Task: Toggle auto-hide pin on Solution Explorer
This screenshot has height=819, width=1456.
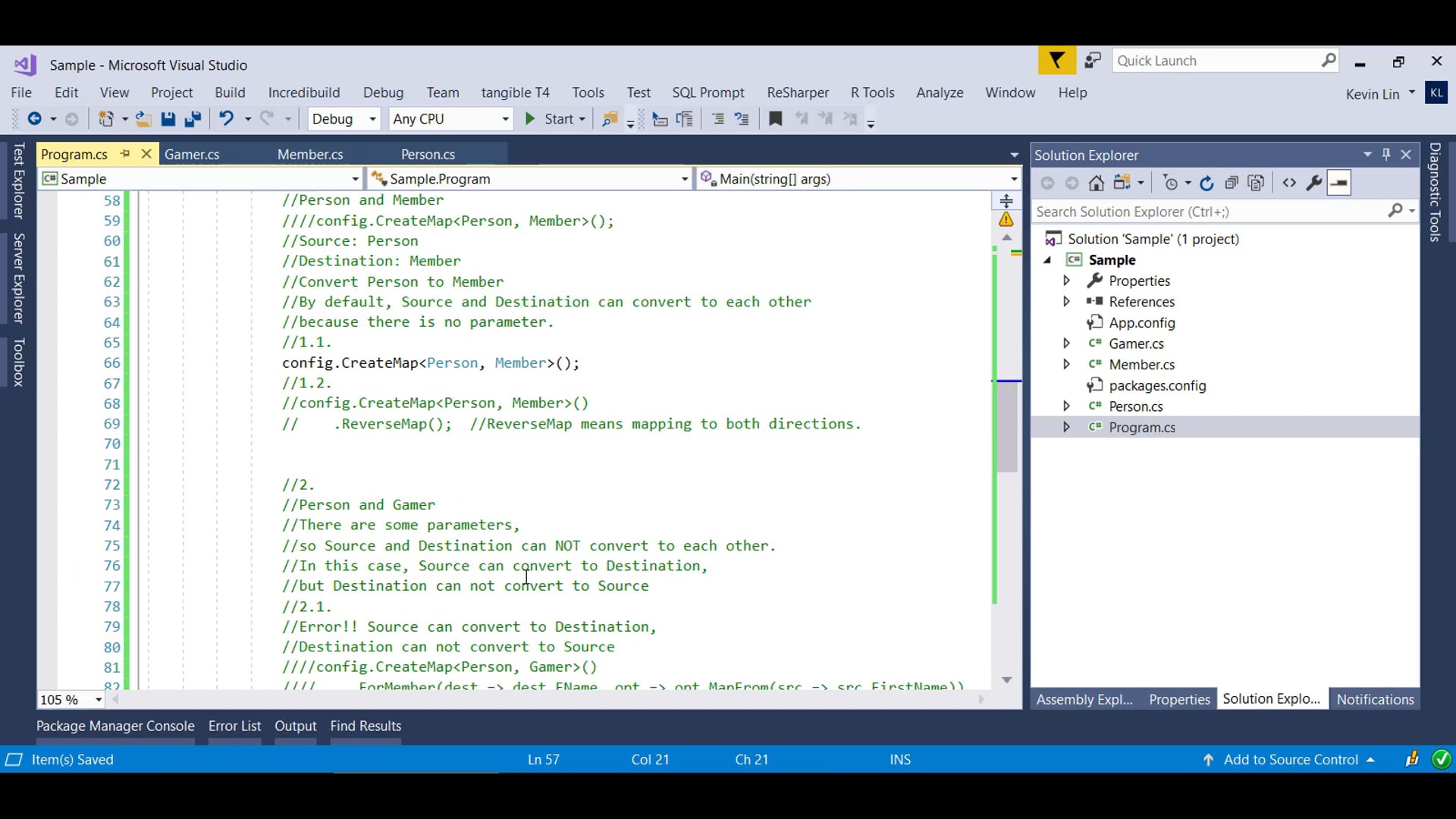Action: (x=1386, y=155)
